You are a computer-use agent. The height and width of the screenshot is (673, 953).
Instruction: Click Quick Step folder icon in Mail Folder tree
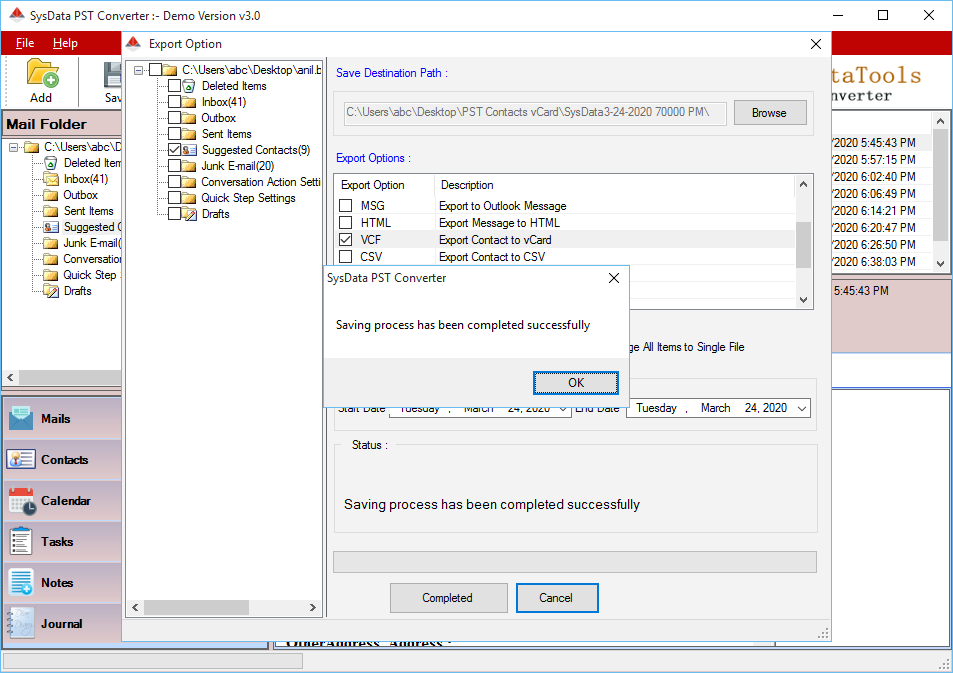[x=51, y=275]
